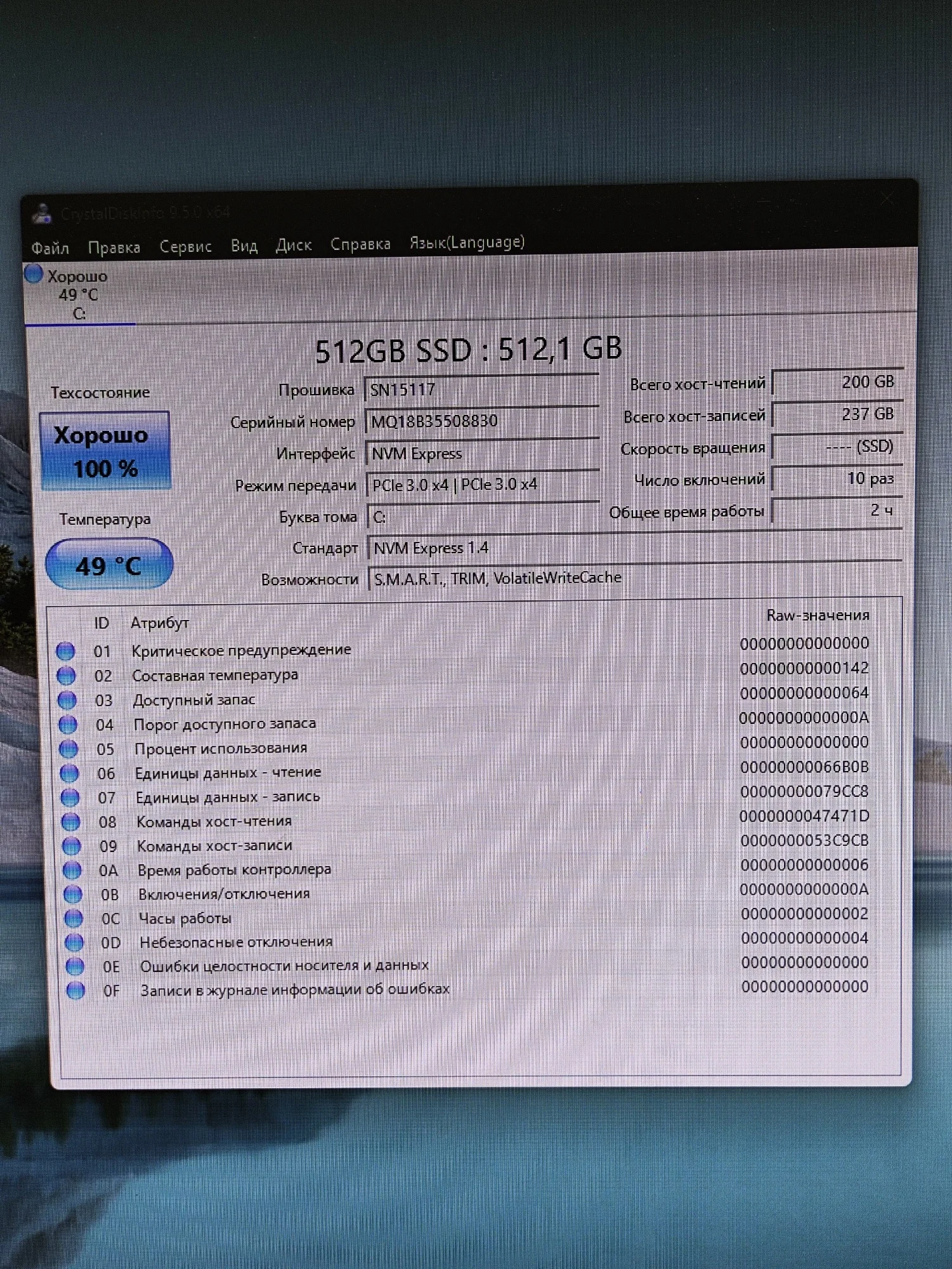952x1269 pixels.
Task: Open the Сервис menu
Action: pos(185,246)
